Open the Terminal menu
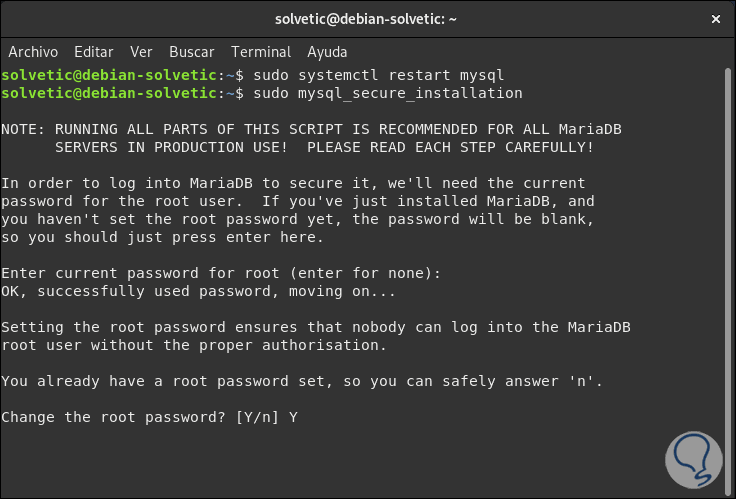 (x=260, y=51)
